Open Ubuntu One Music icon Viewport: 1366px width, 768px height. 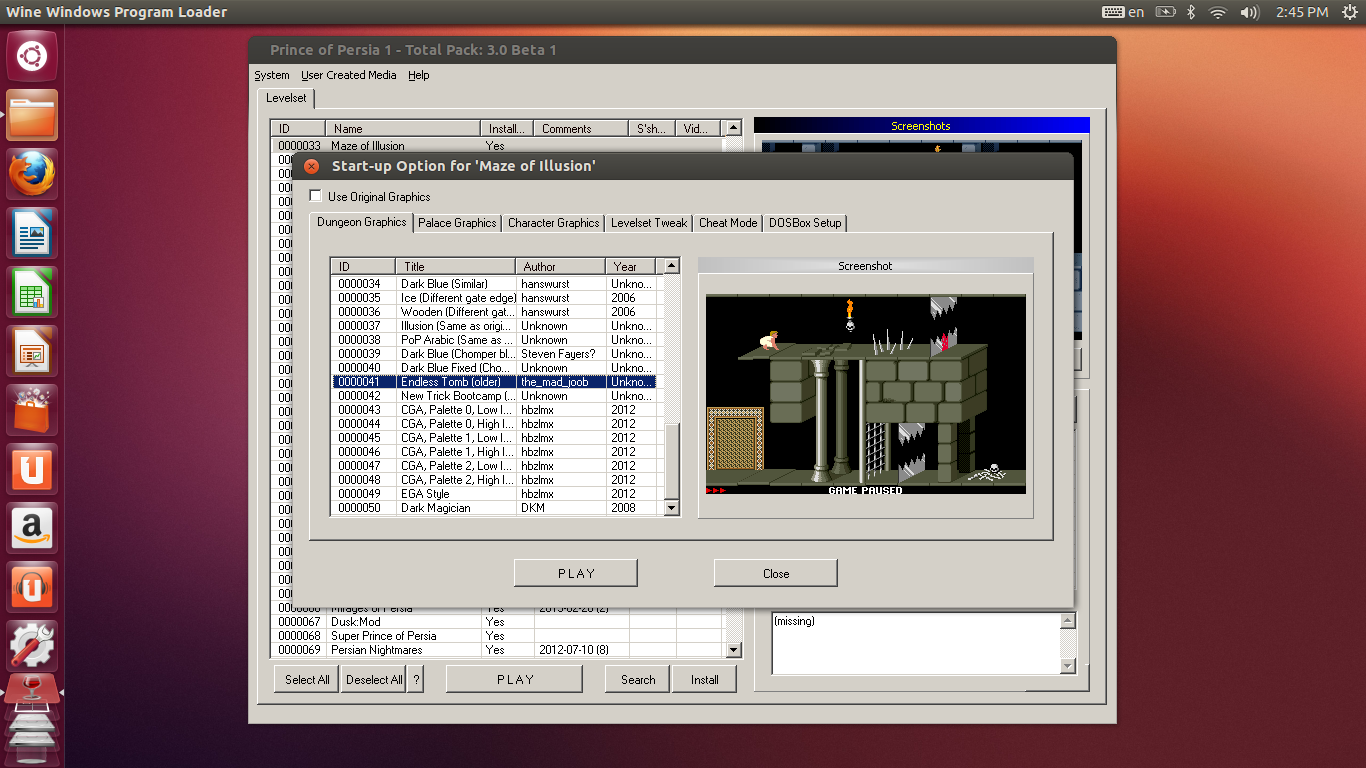(x=33, y=587)
